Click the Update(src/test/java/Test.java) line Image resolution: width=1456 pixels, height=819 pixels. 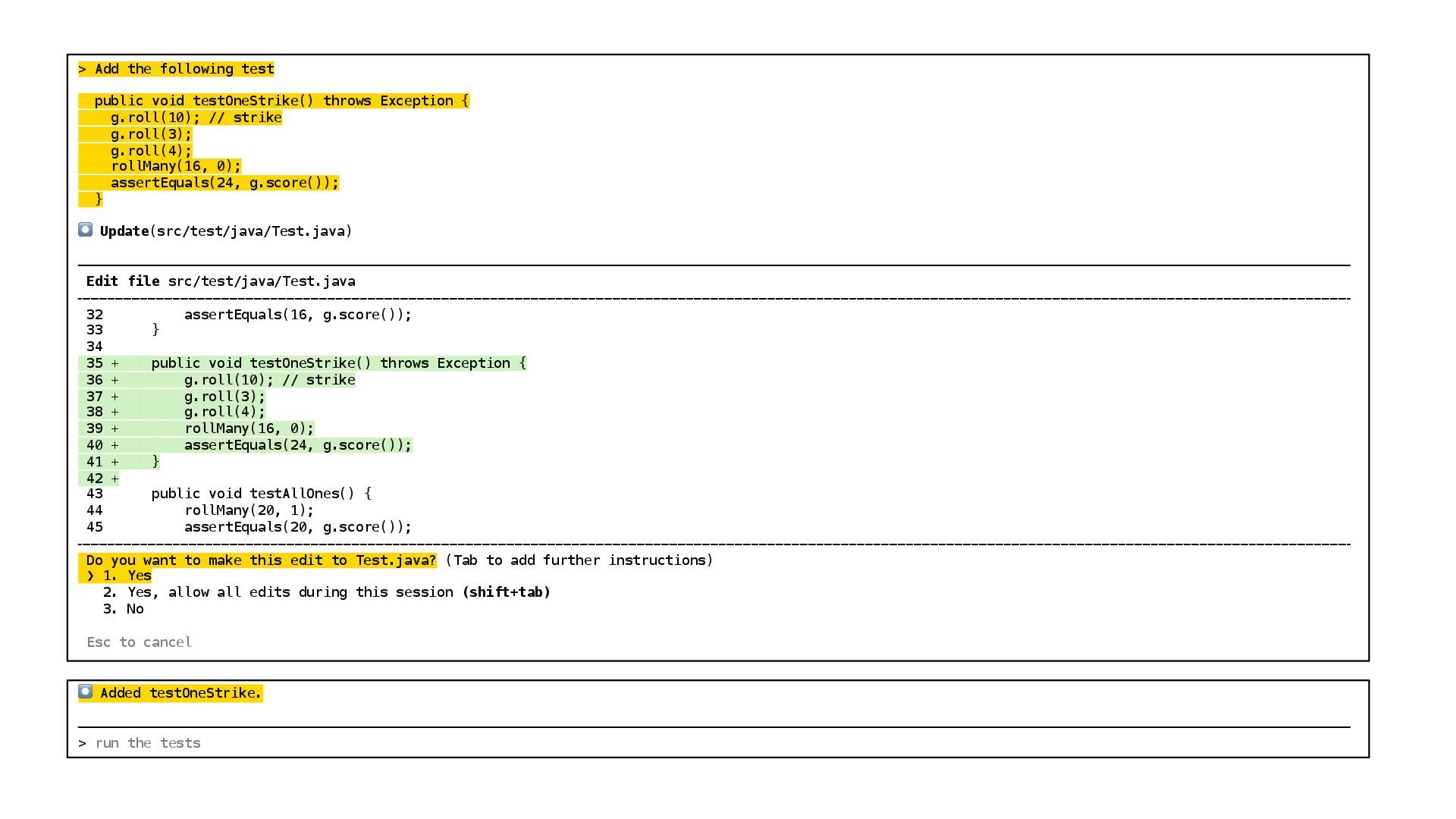point(226,231)
